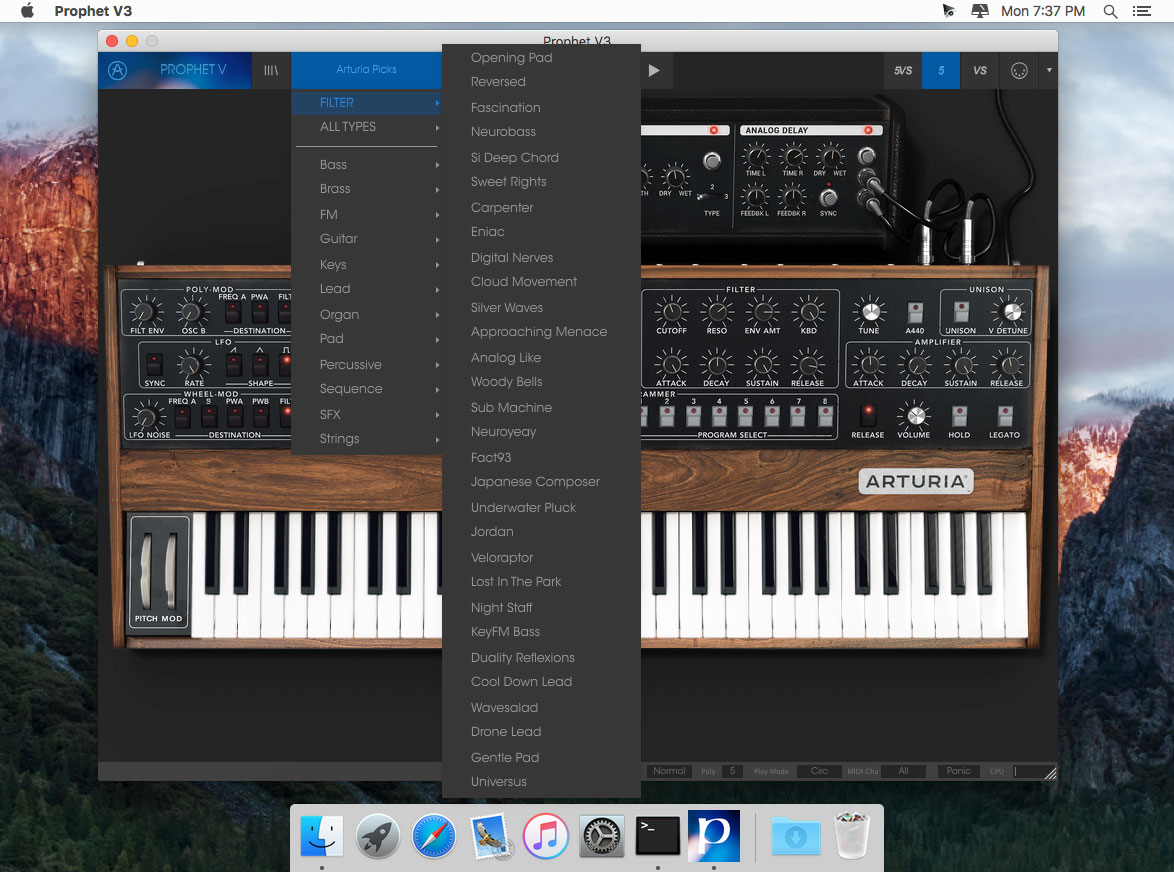
Task: Launch Terminal from the Dock
Action: pos(657,835)
